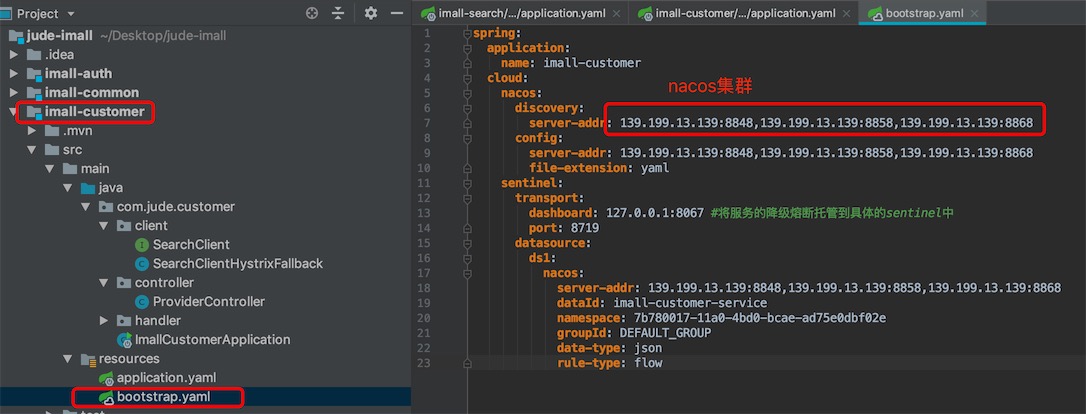Click line number 20 in gutter
Screen dimensions: 1086x414
pyautogui.click(x=423, y=318)
